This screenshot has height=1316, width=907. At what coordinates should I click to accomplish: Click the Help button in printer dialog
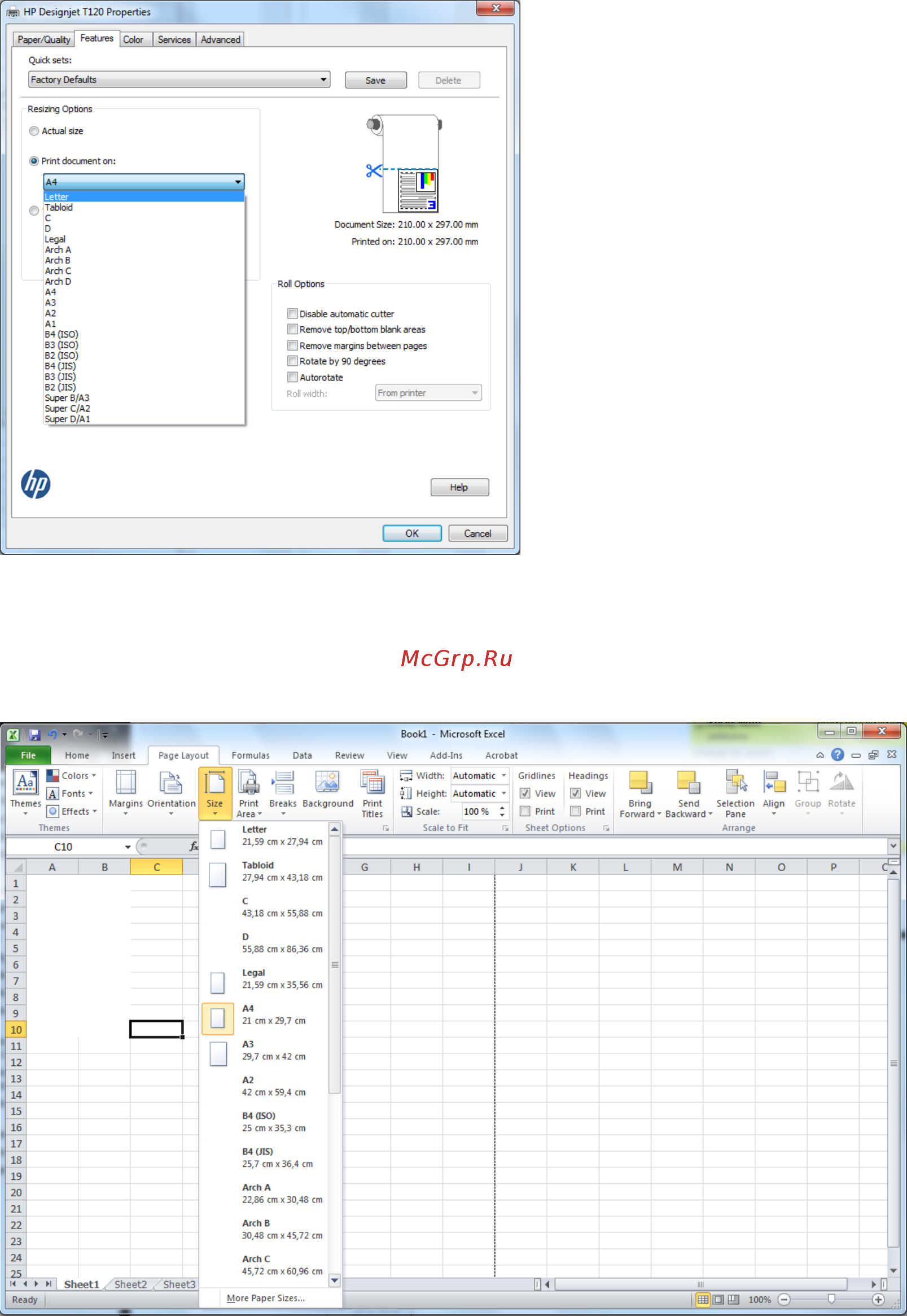(x=459, y=487)
